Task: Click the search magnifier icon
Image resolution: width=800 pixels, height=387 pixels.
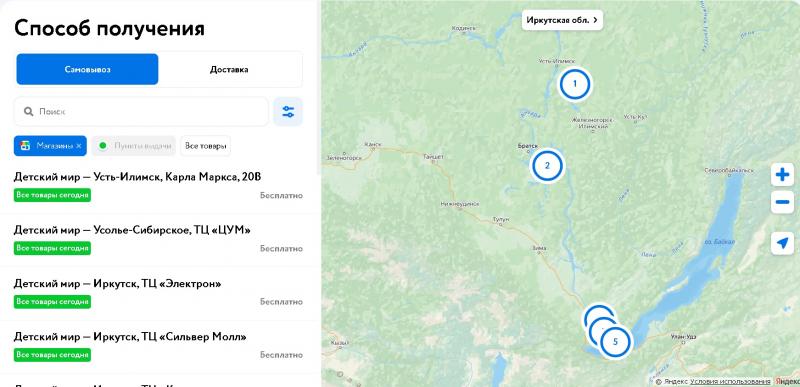Action: point(29,111)
